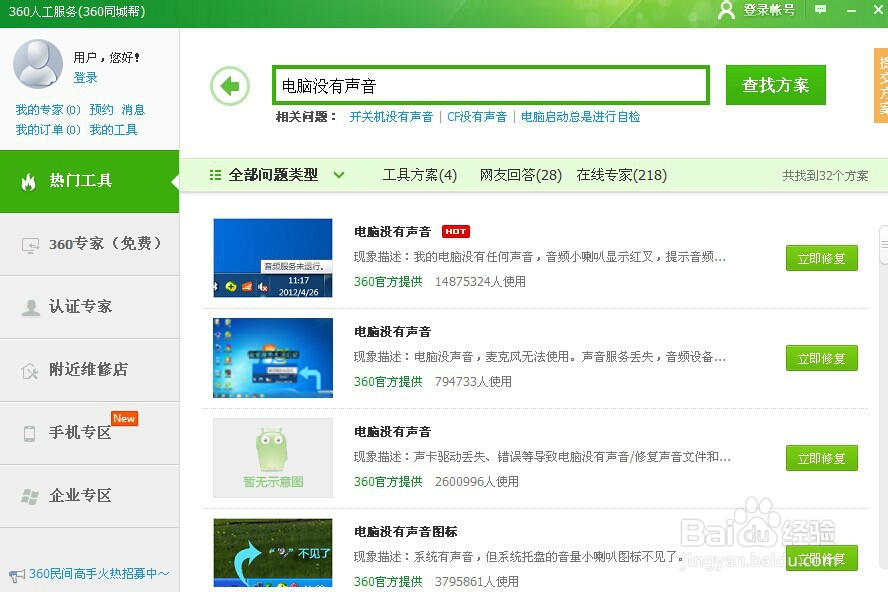Open 我的专家 (0) link
This screenshot has width=888, height=592.
(48, 109)
